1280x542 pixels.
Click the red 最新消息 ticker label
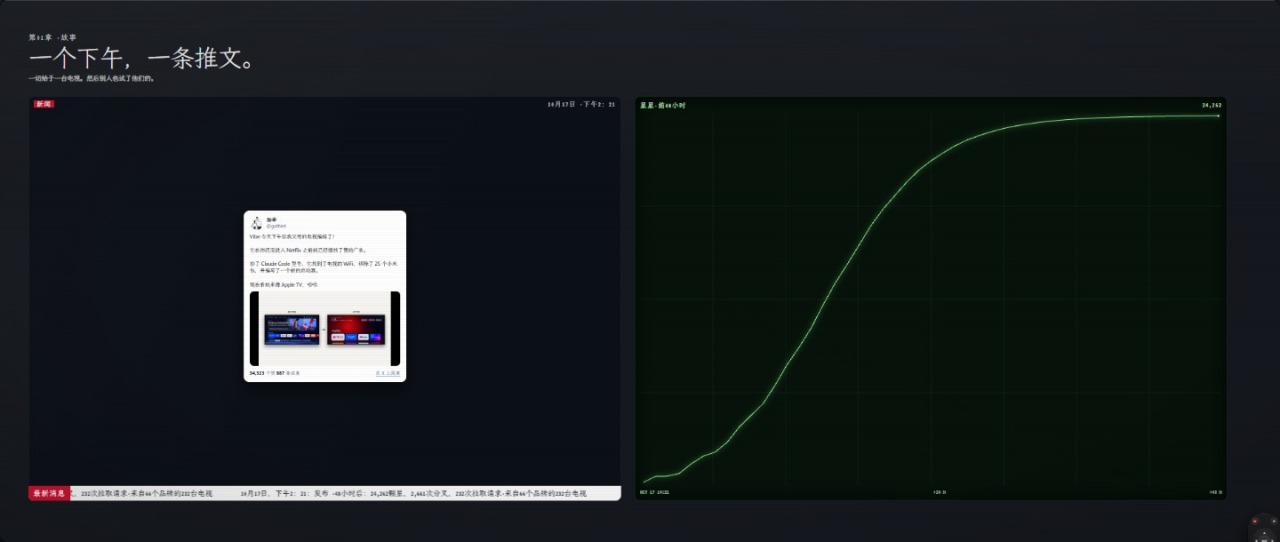(49, 493)
